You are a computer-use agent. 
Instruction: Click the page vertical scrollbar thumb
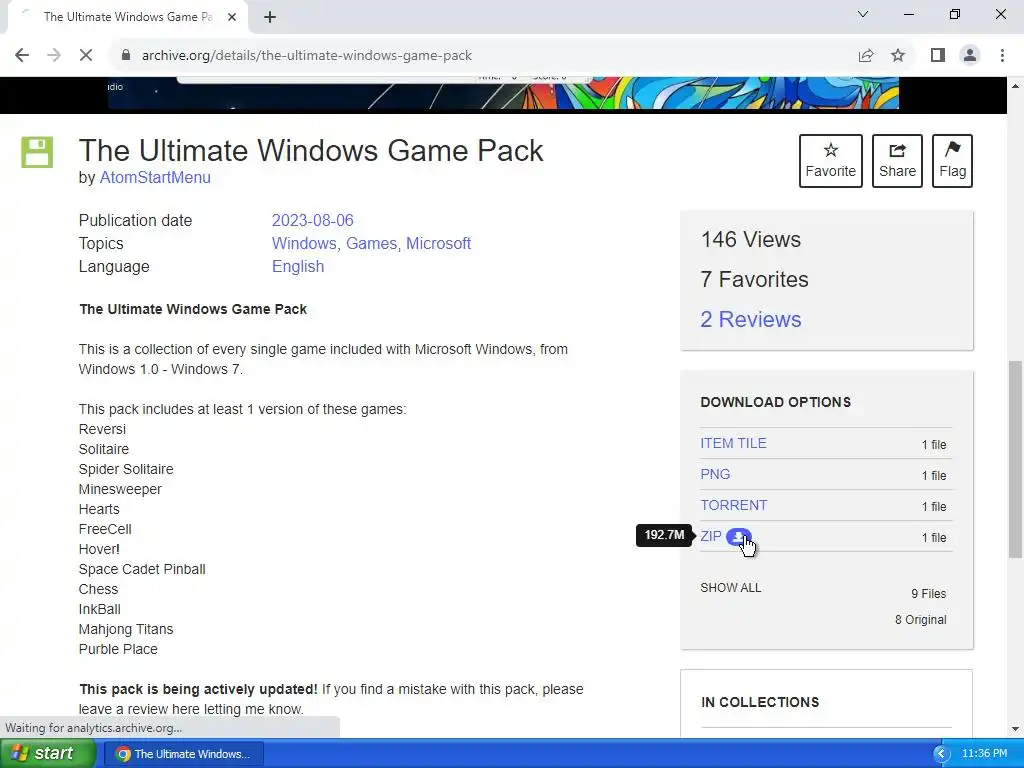click(1016, 458)
